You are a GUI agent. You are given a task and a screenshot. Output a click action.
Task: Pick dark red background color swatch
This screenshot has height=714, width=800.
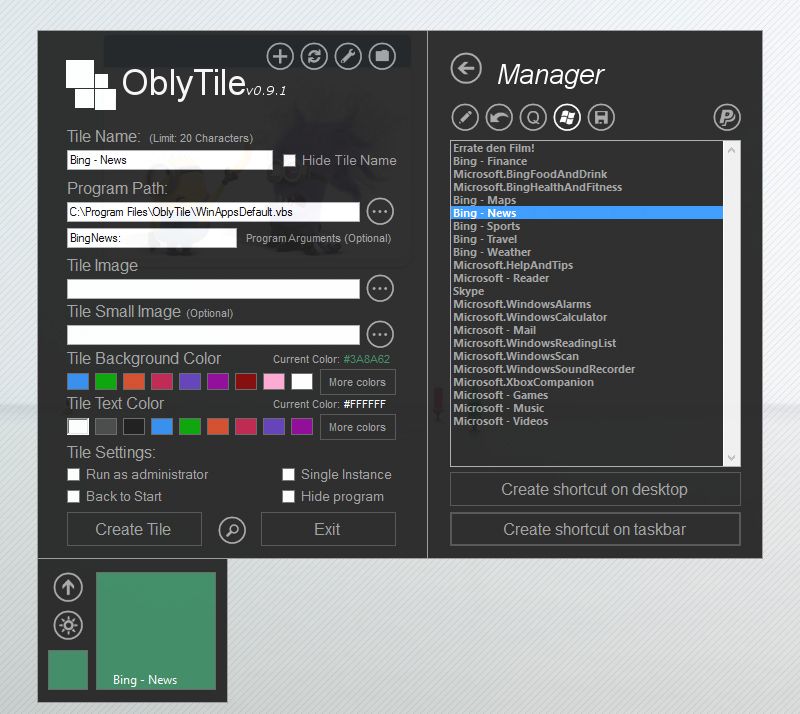tap(246, 381)
